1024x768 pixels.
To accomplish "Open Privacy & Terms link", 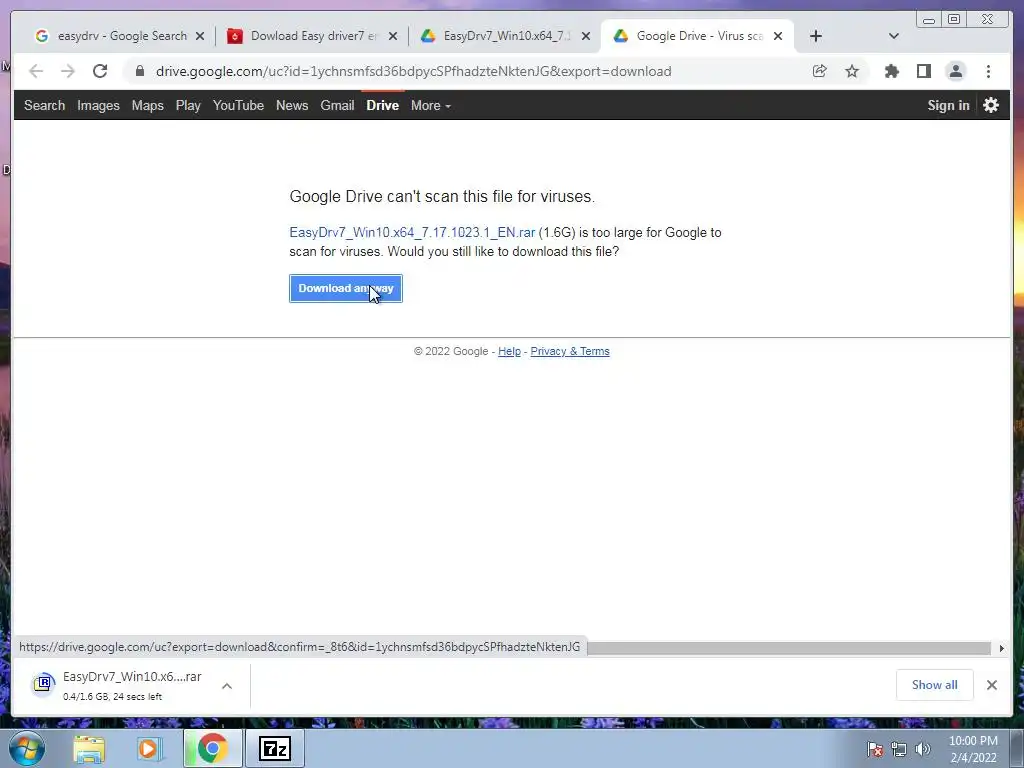I will tap(569, 351).
